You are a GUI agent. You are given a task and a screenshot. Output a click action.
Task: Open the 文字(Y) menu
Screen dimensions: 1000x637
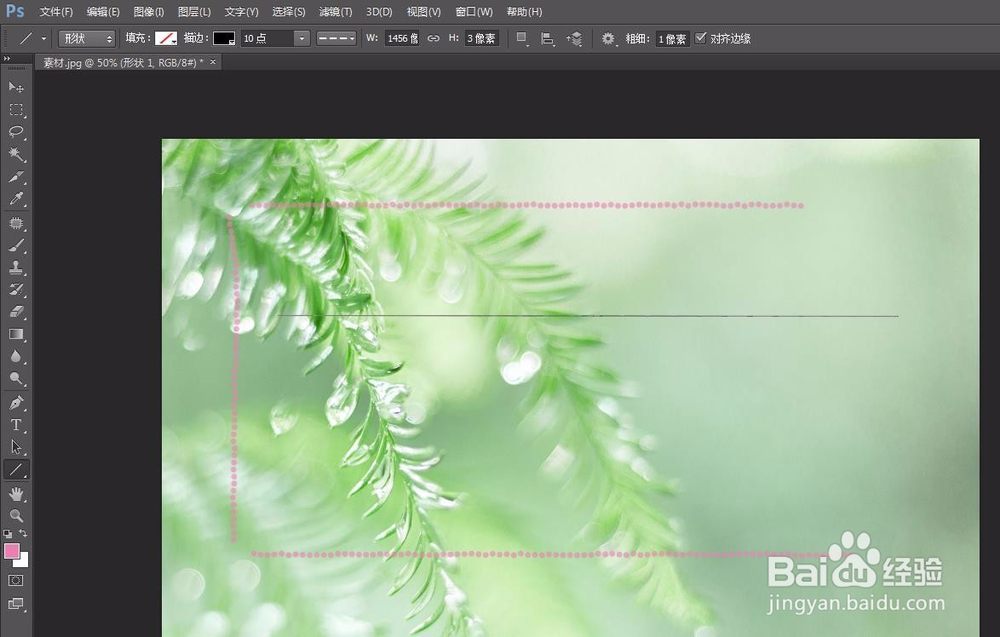pyautogui.click(x=241, y=11)
